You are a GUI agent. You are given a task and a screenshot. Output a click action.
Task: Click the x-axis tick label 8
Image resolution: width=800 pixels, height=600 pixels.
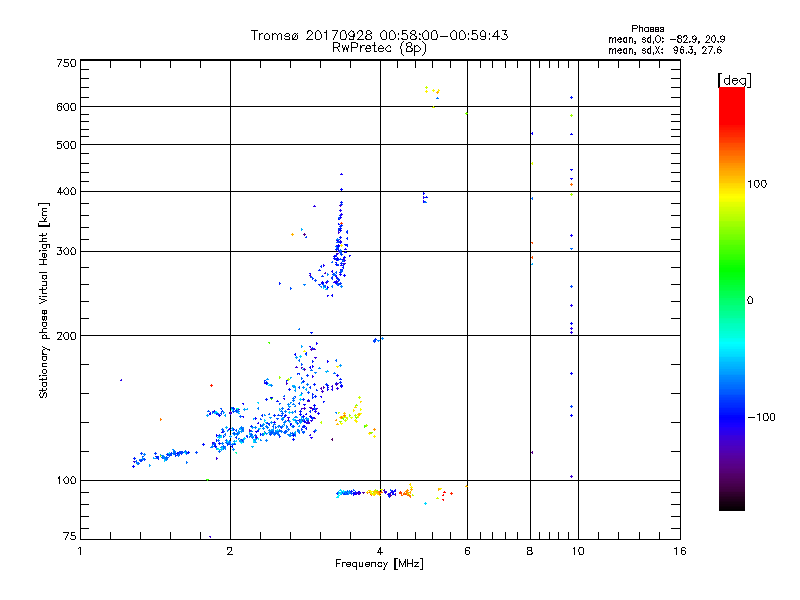[x=530, y=551]
